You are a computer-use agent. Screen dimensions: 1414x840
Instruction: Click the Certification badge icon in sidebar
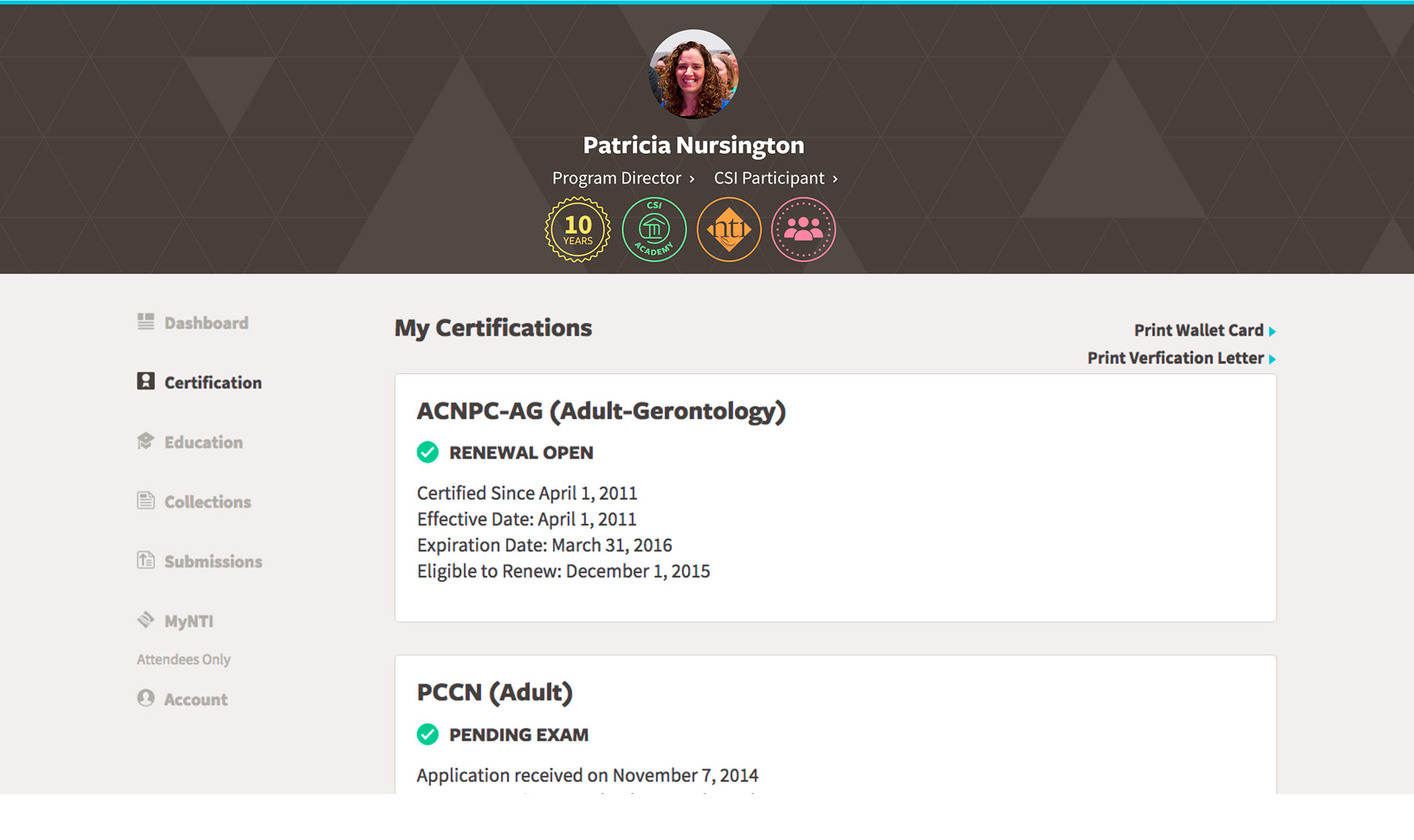[x=145, y=380]
